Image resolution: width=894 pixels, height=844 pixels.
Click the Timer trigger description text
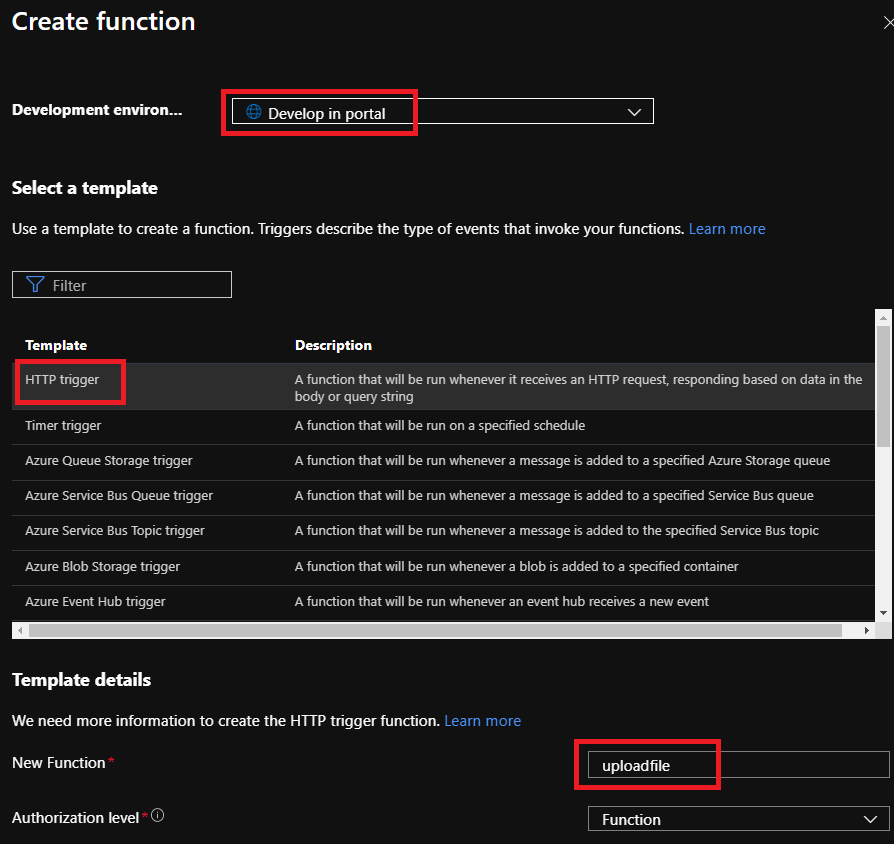point(440,426)
